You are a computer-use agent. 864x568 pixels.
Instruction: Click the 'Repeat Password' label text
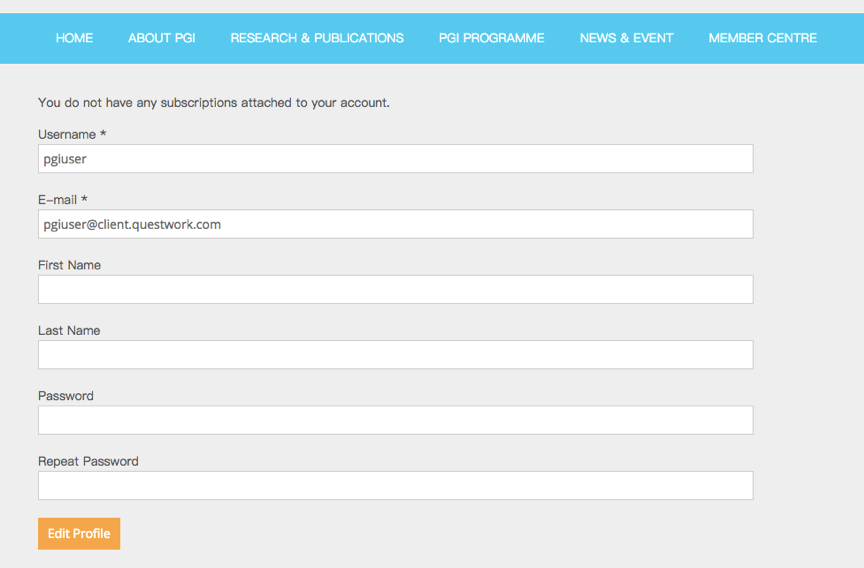coord(88,461)
